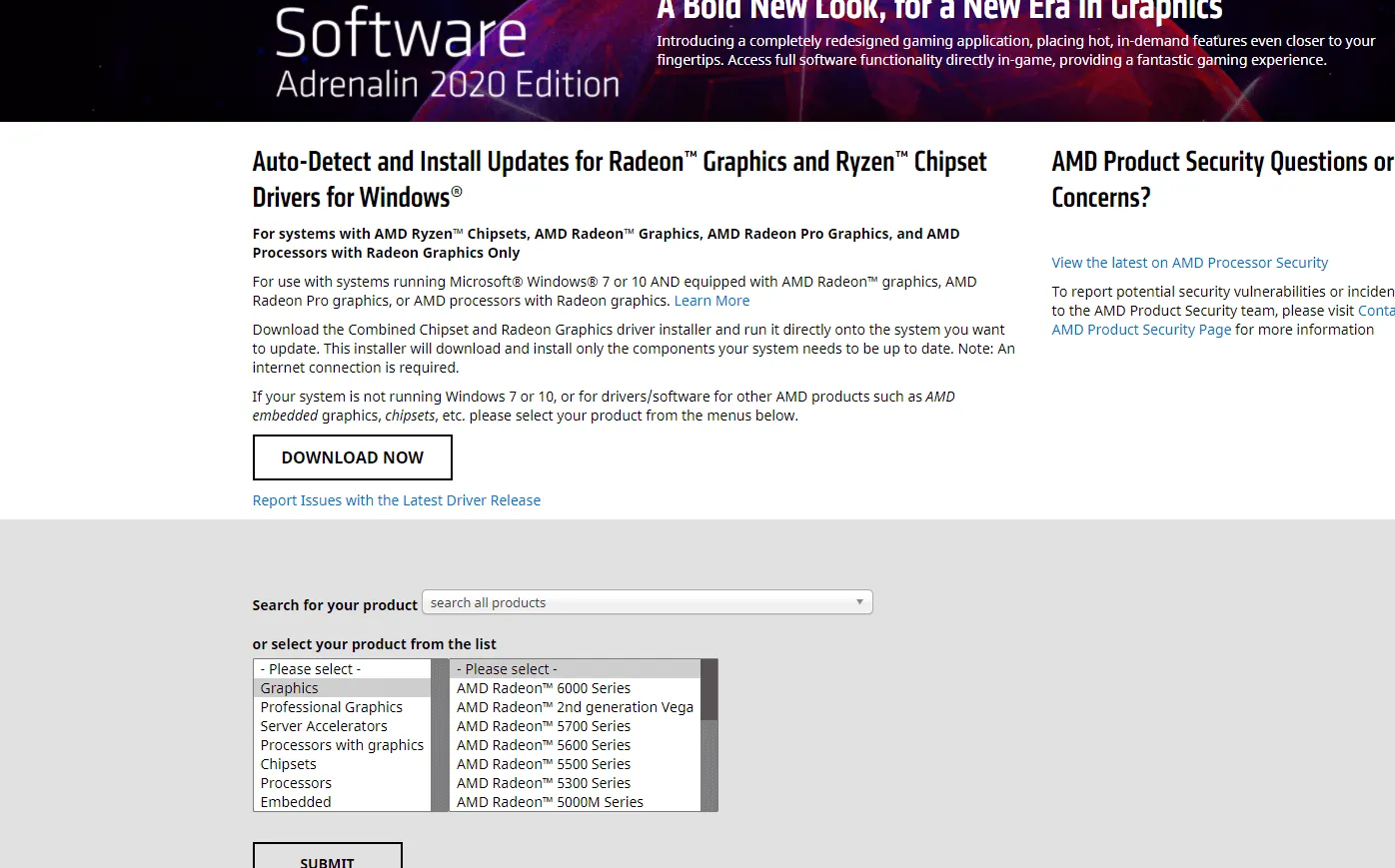Open Report Issues with Latest Driver Release
Image resolution: width=1395 pixels, height=868 pixels.
[396, 500]
